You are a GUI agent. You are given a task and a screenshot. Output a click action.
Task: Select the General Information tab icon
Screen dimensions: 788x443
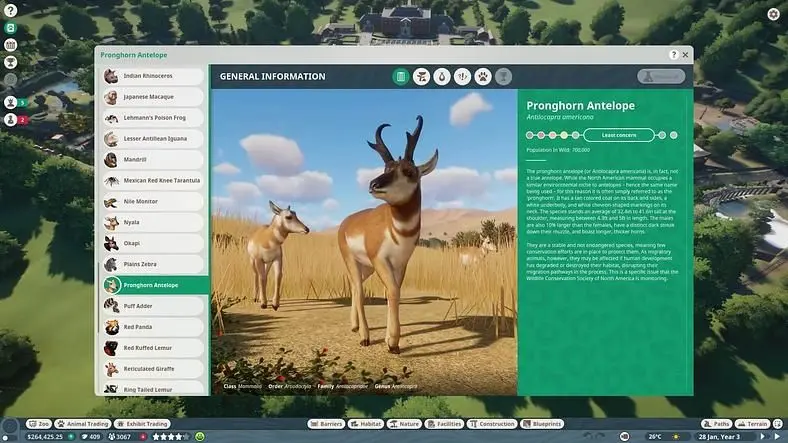(x=401, y=77)
